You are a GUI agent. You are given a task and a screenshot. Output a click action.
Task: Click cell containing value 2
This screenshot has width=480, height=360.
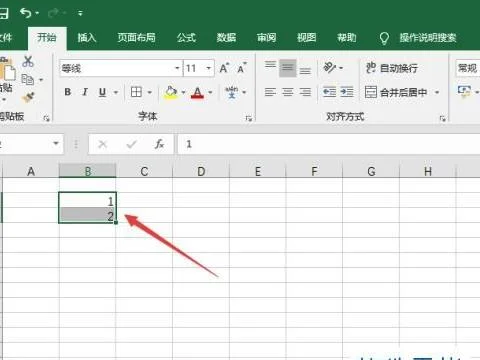pyautogui.click(x=87, y=215)
